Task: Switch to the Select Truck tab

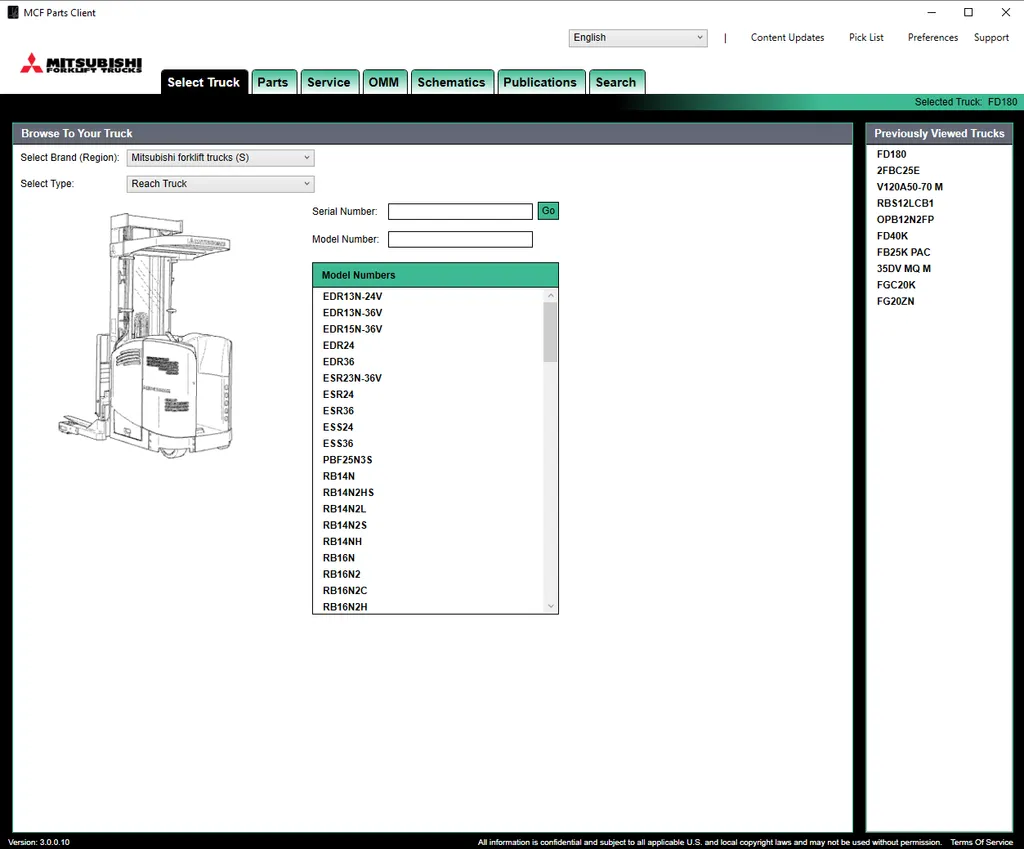Action: click(x=204, y=82)
